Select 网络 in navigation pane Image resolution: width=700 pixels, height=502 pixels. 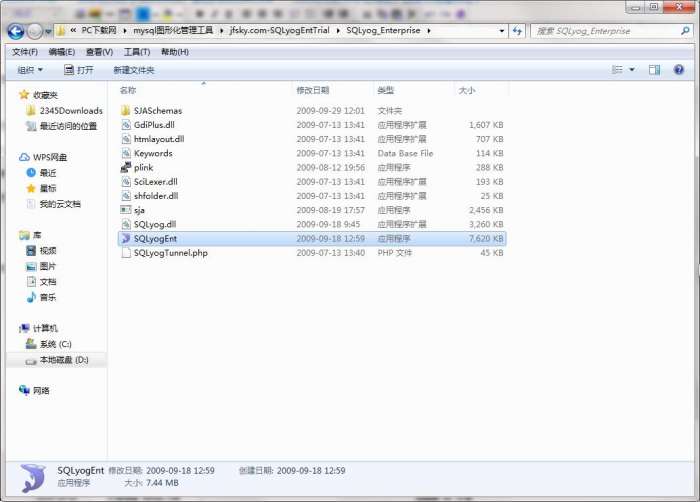pyautogui.click(x=34, y=391)
